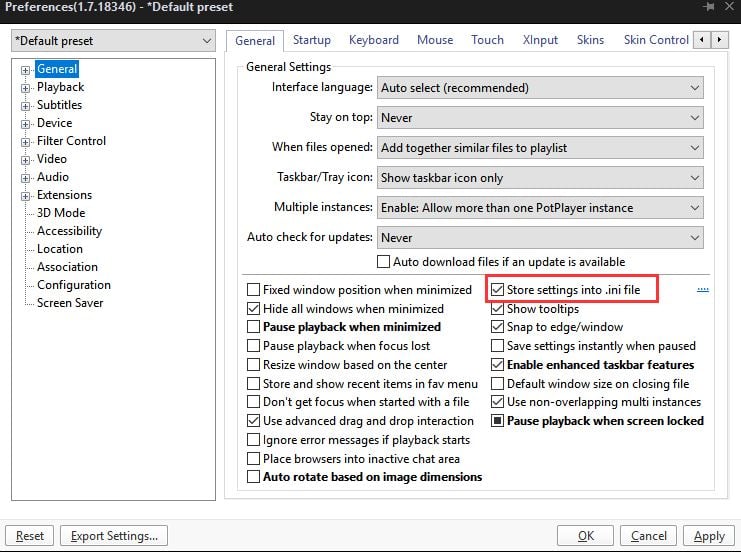
Task: Switch to the Skin Control tab
Action: [656, 40]
